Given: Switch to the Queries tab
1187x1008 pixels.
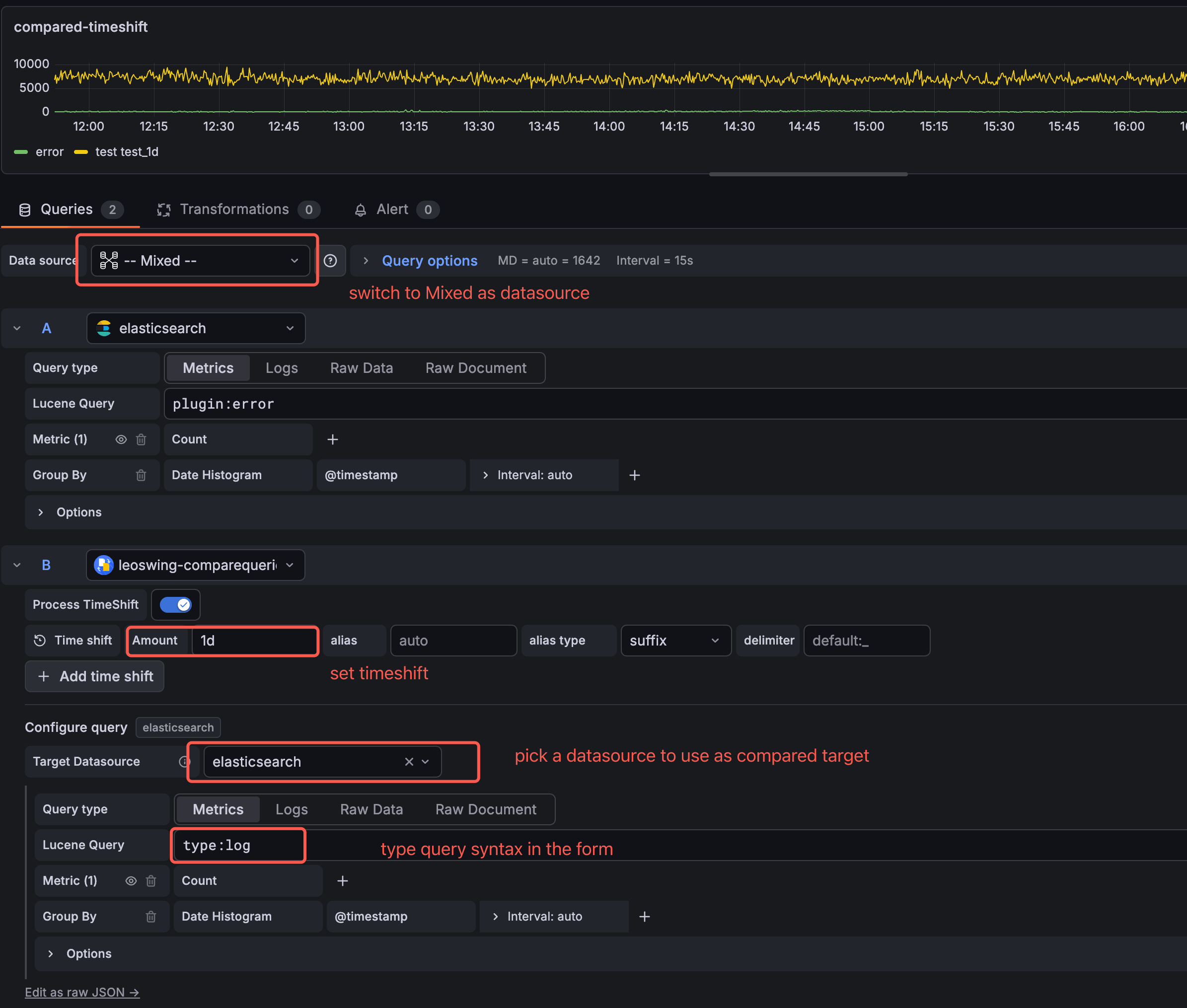Looking at the screenshot, I should point(71,210).
